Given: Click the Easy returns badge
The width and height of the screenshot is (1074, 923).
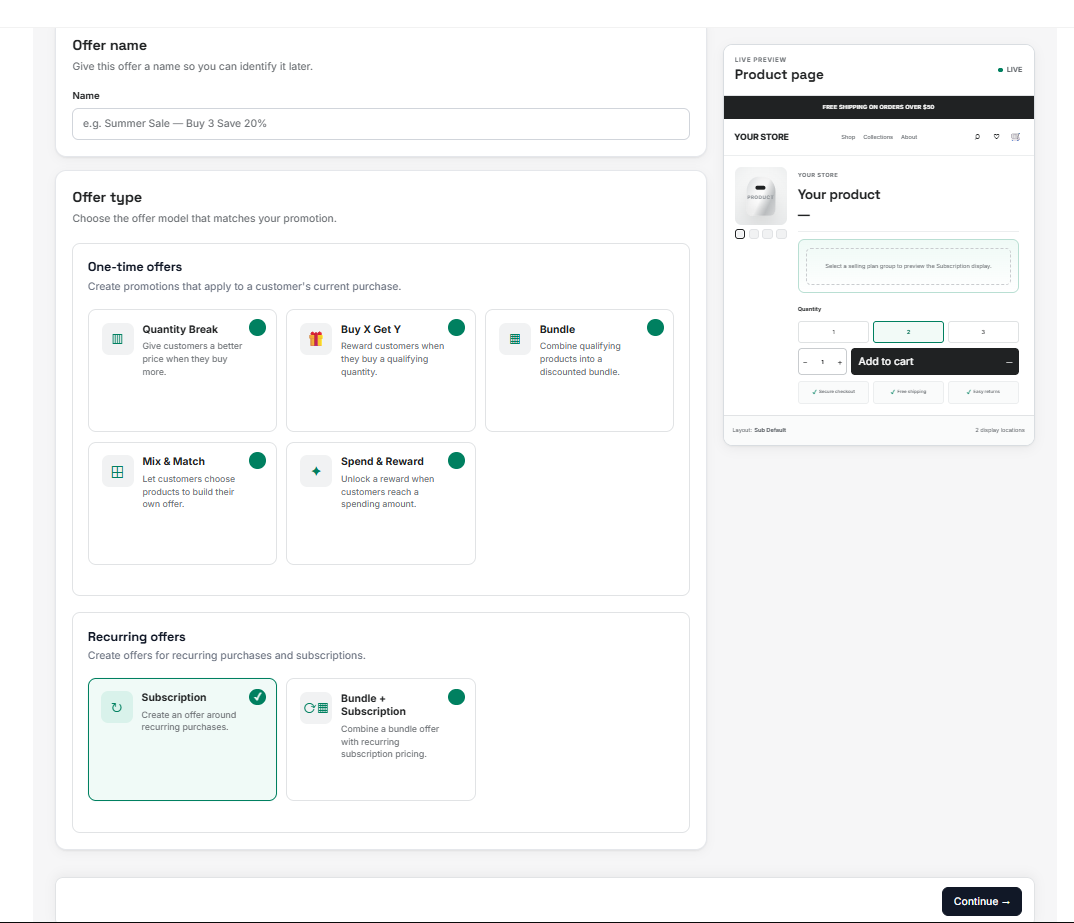Looking at the screenshot, I should [x=983, y=392].
